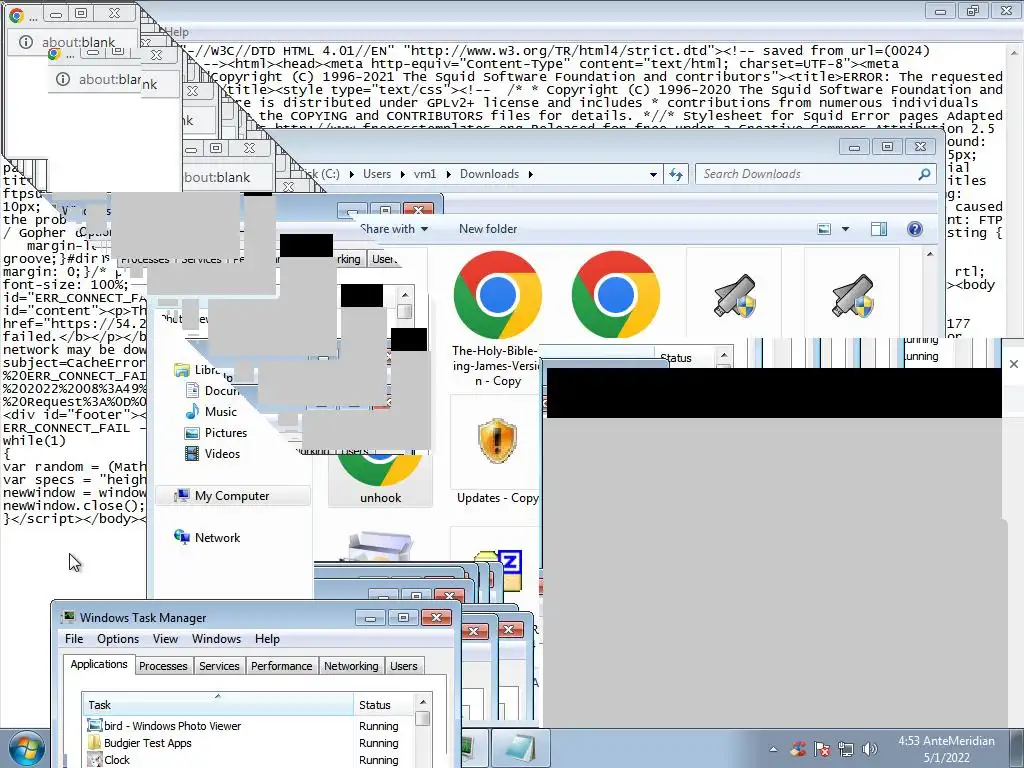This screenshot has width=1024, height=768.
Task: Open the view options dropdown arrow
Action: pos(845,229)
